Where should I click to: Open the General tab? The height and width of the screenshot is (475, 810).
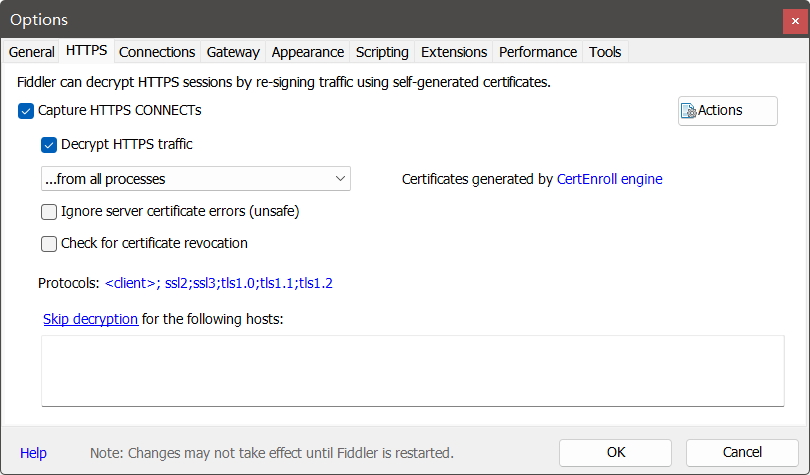[32, 52]
